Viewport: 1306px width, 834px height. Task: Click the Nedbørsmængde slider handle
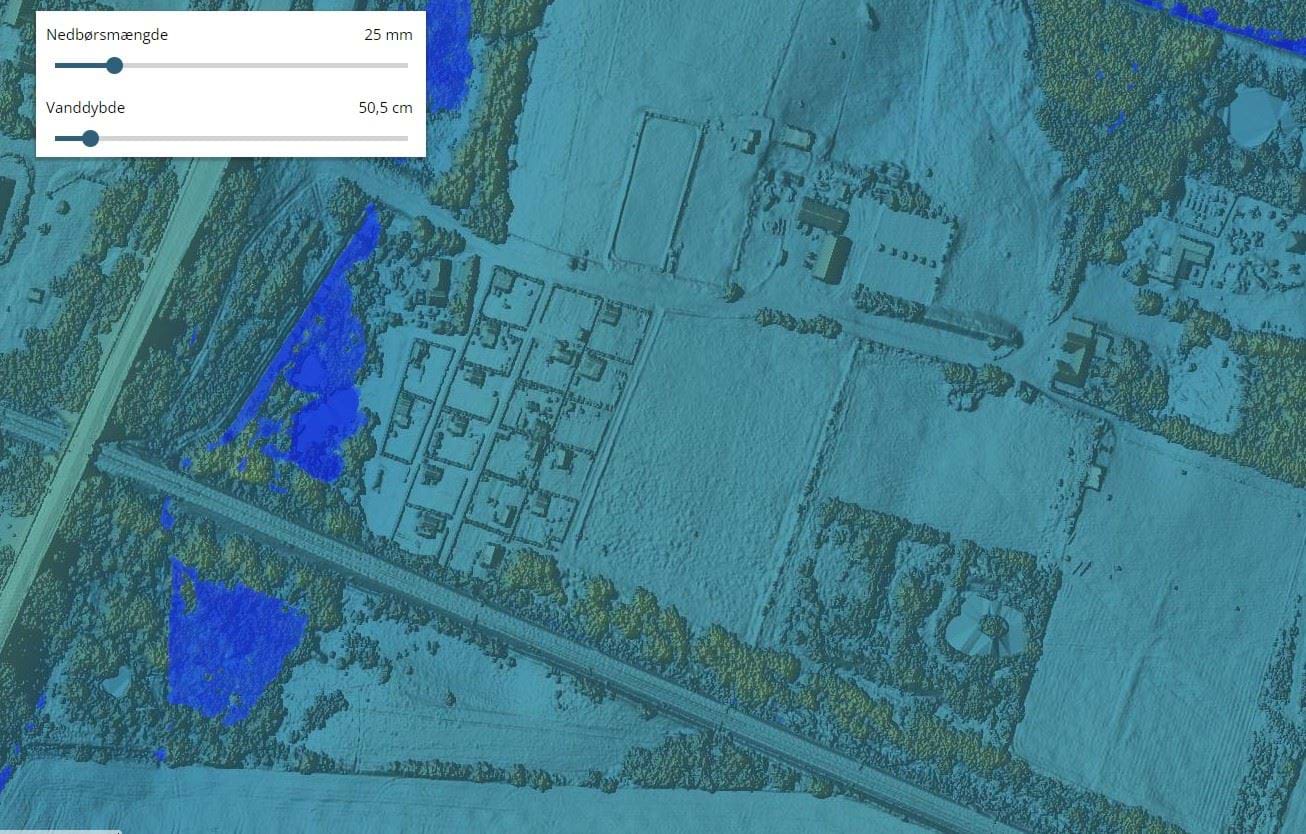point(114,66)
